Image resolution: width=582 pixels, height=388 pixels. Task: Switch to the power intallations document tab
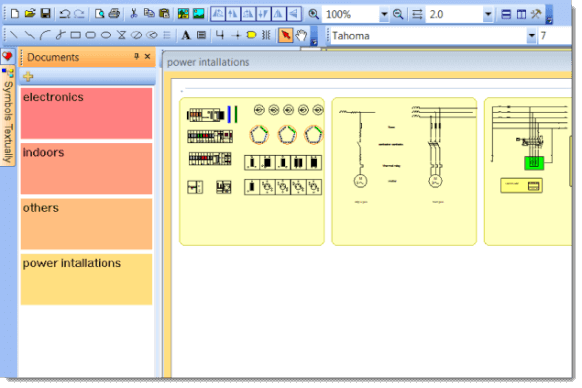(x=208, y=62)
